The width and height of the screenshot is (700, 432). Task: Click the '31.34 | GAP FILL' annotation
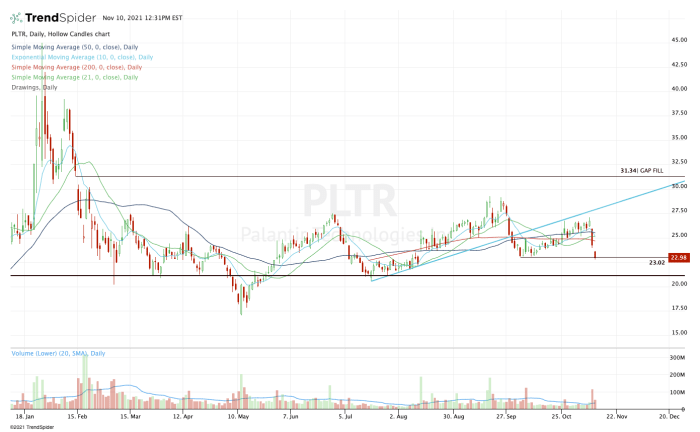642,170
